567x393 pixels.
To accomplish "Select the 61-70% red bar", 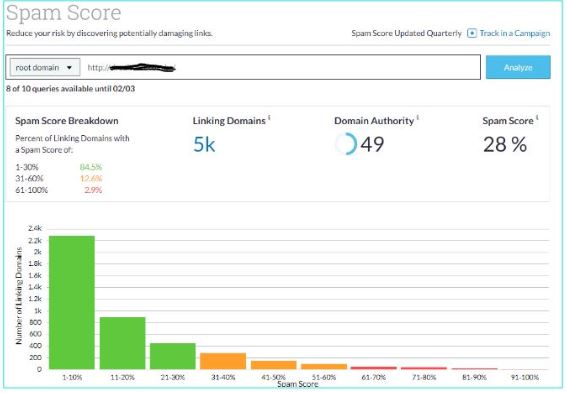I will pos(374,368).
